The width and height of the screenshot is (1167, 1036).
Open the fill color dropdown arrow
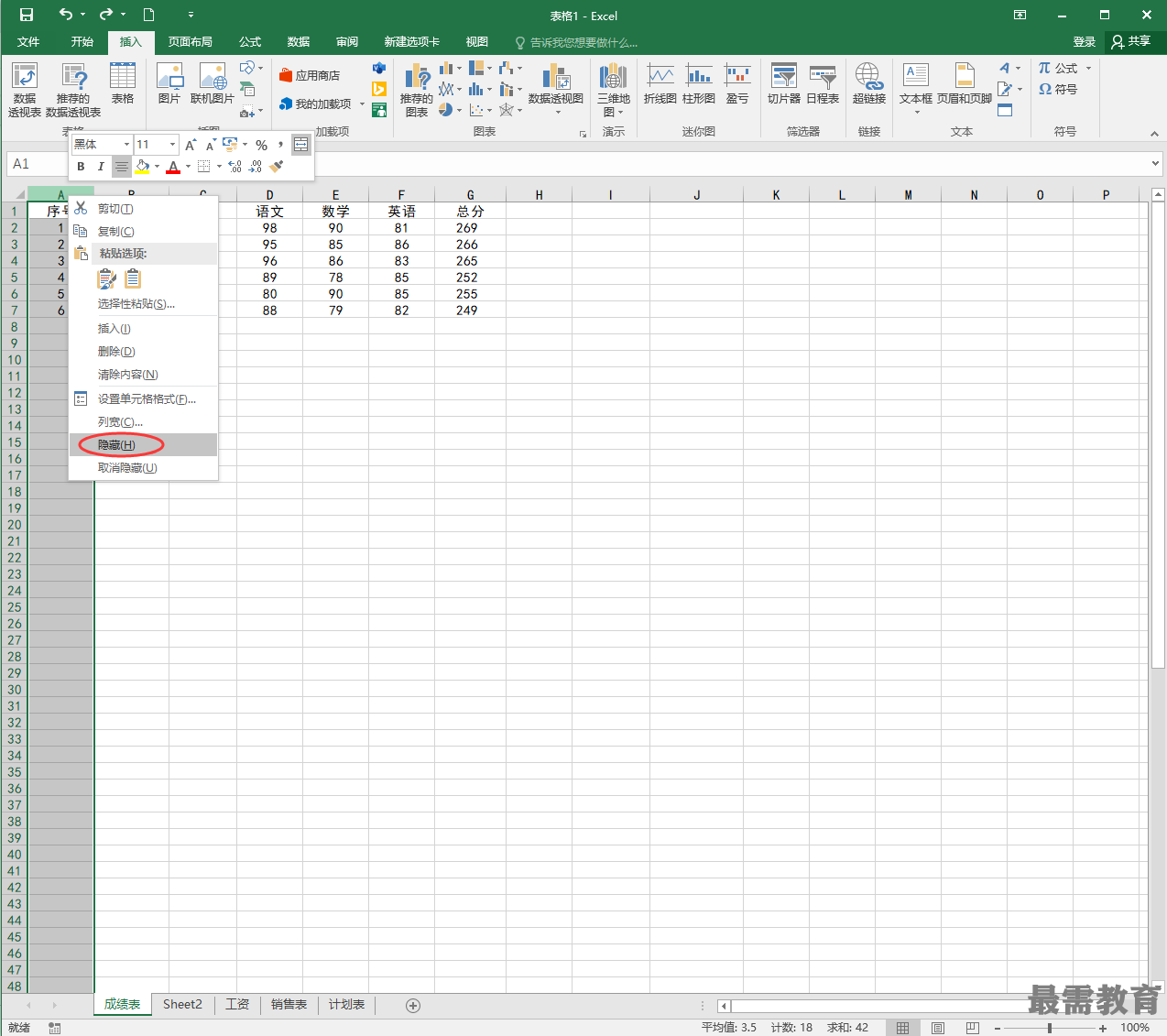(x=157, y=167)
